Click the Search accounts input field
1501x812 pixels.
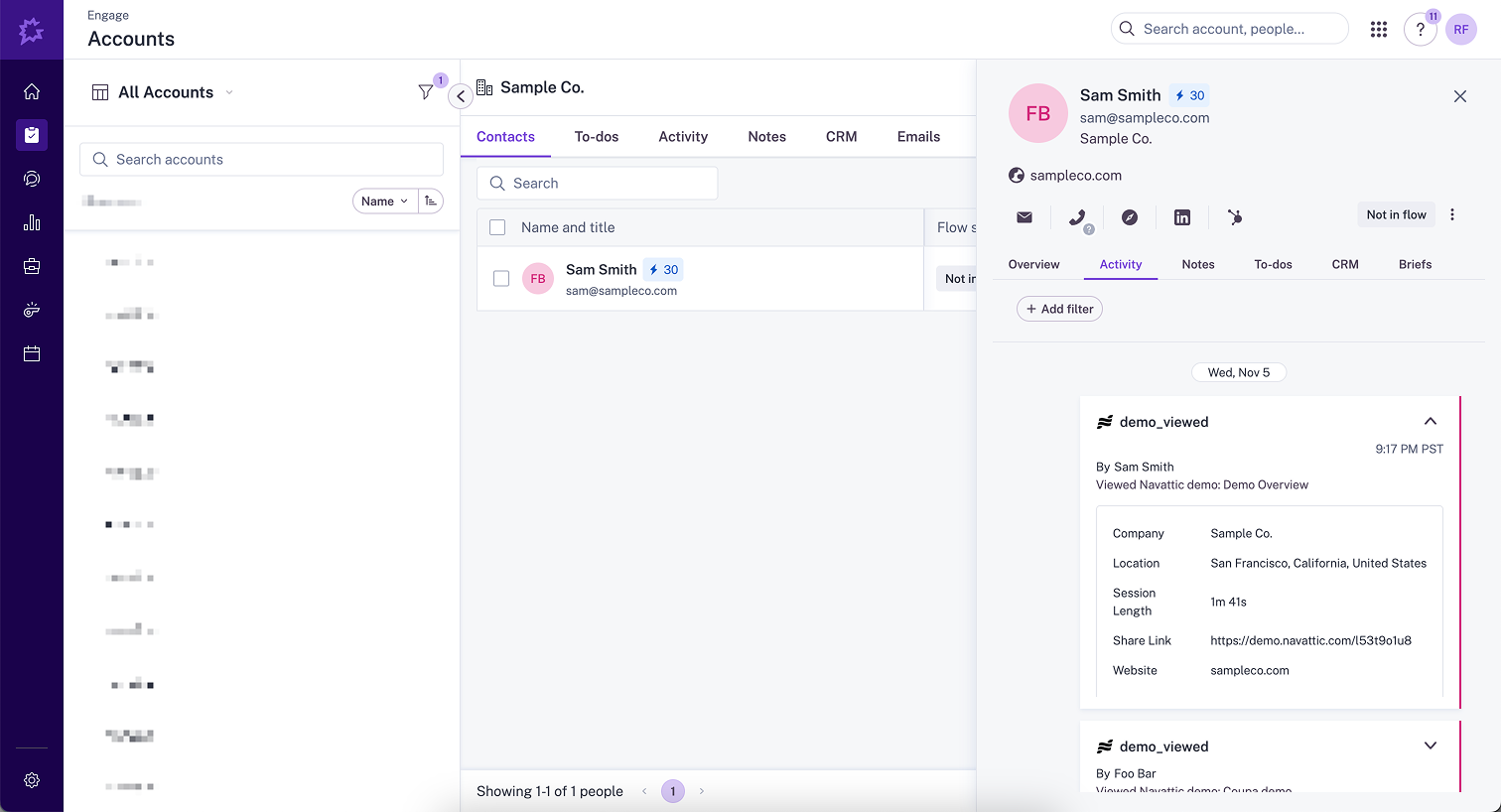[262, 160]
